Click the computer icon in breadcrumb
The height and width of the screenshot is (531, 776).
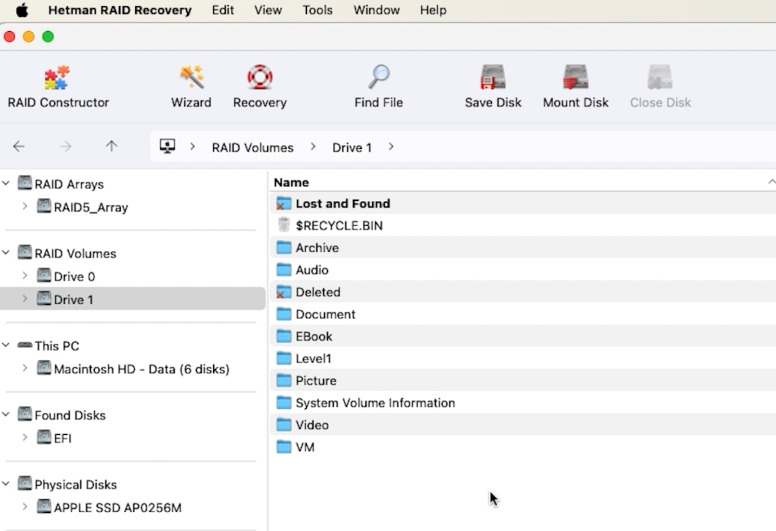pos(167,146)
